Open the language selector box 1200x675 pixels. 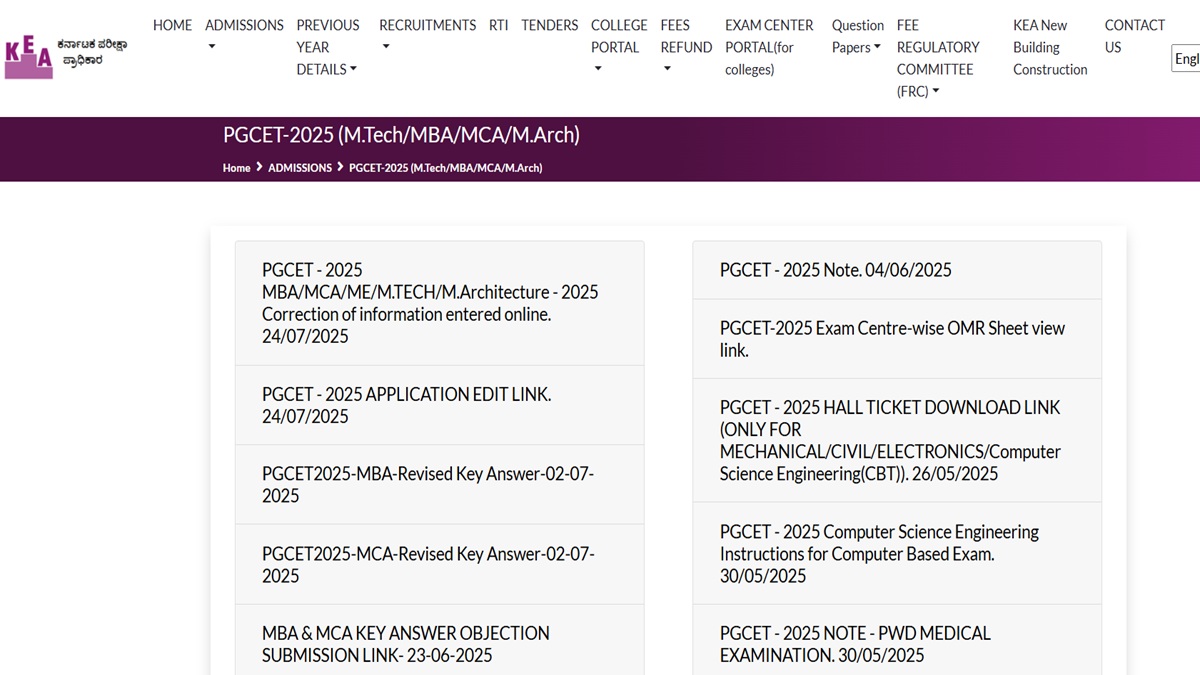[1186, 59]
